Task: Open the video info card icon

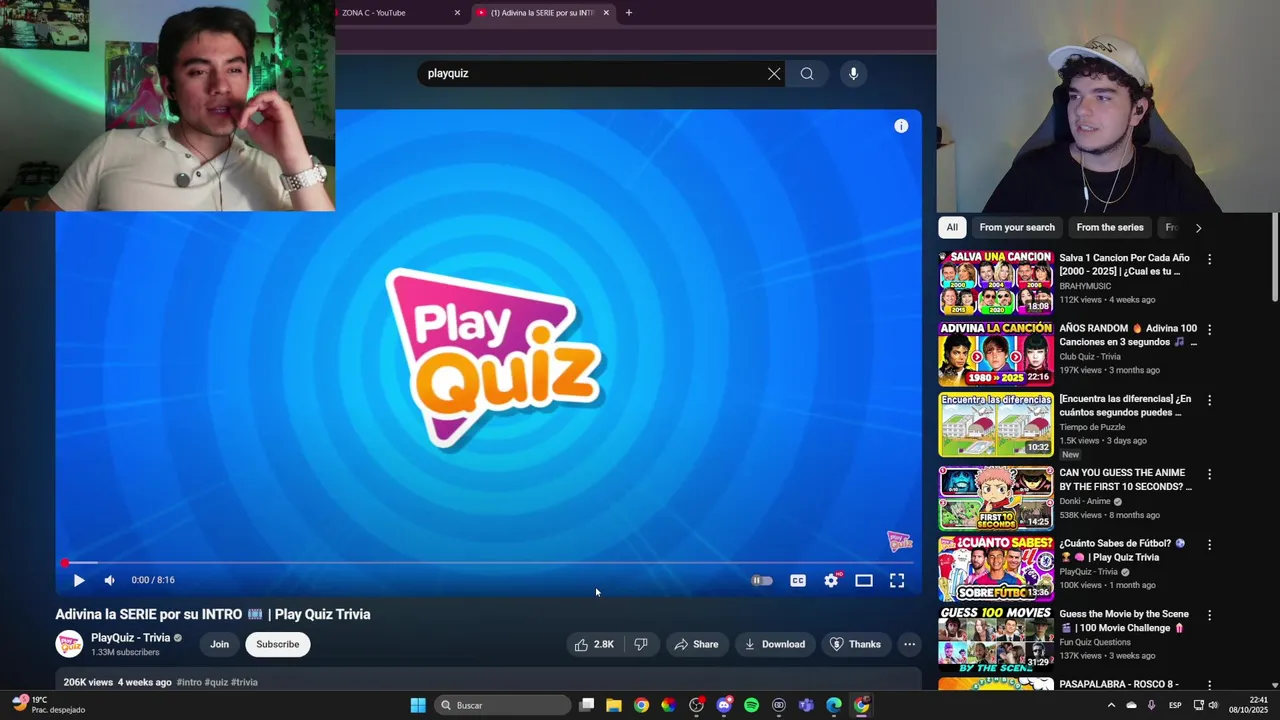Action: pyautogui.click(x=901, y=126)
